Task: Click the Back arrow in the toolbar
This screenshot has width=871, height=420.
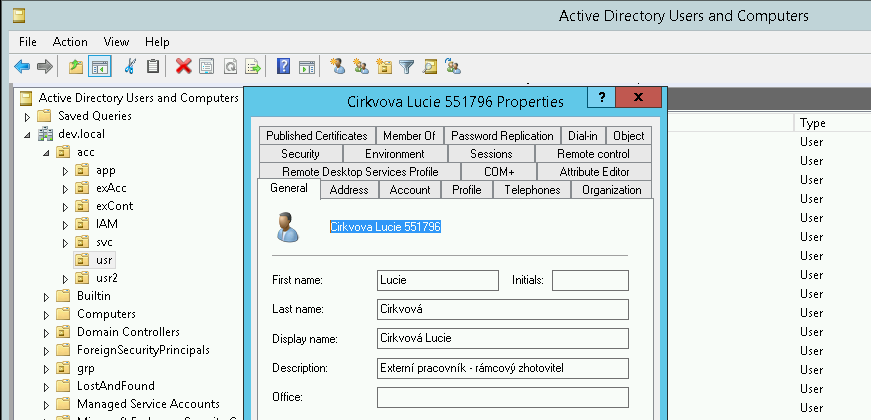Action: tap(22, 67)
